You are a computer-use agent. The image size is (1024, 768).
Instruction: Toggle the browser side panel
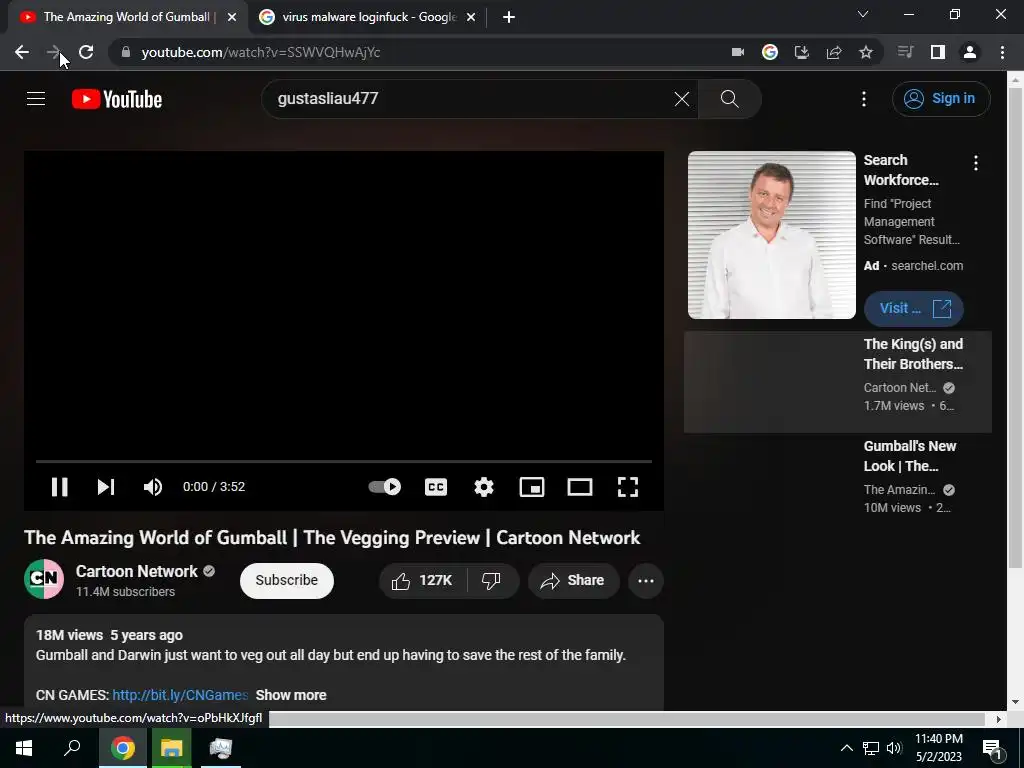938,52
